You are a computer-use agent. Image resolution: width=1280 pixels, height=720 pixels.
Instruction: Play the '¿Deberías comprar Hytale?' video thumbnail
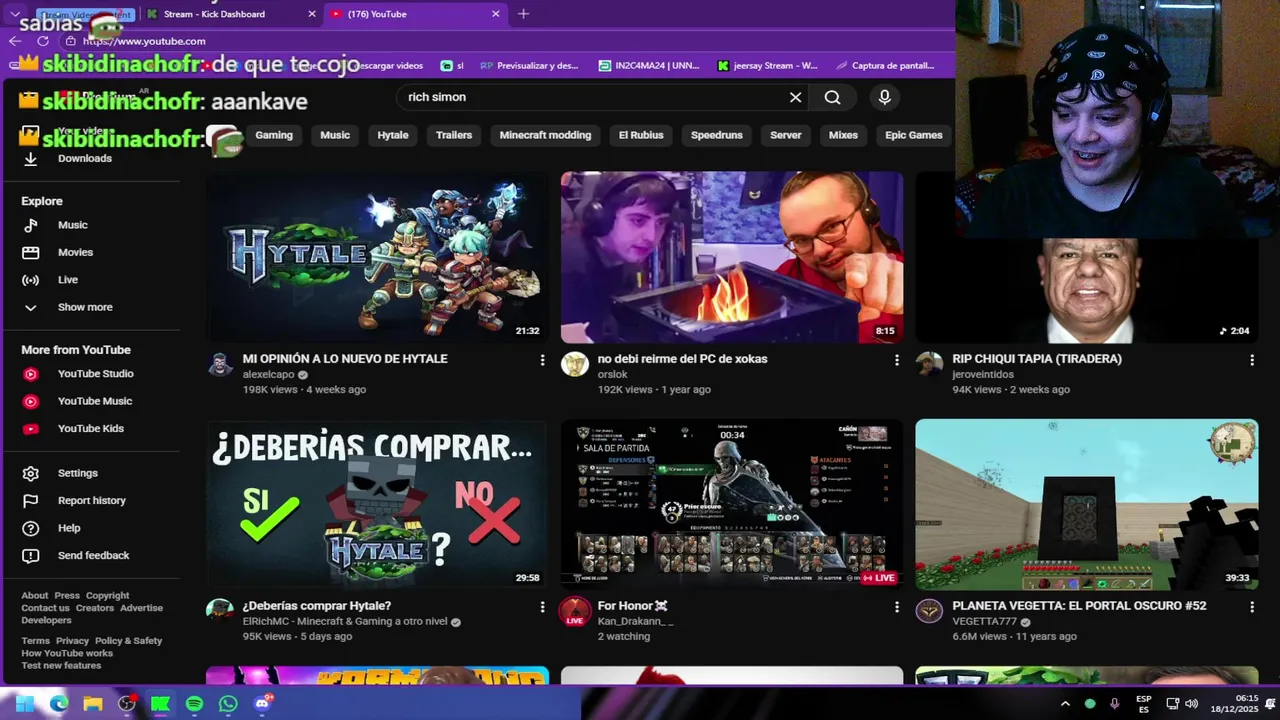click(x=377, y=504)
